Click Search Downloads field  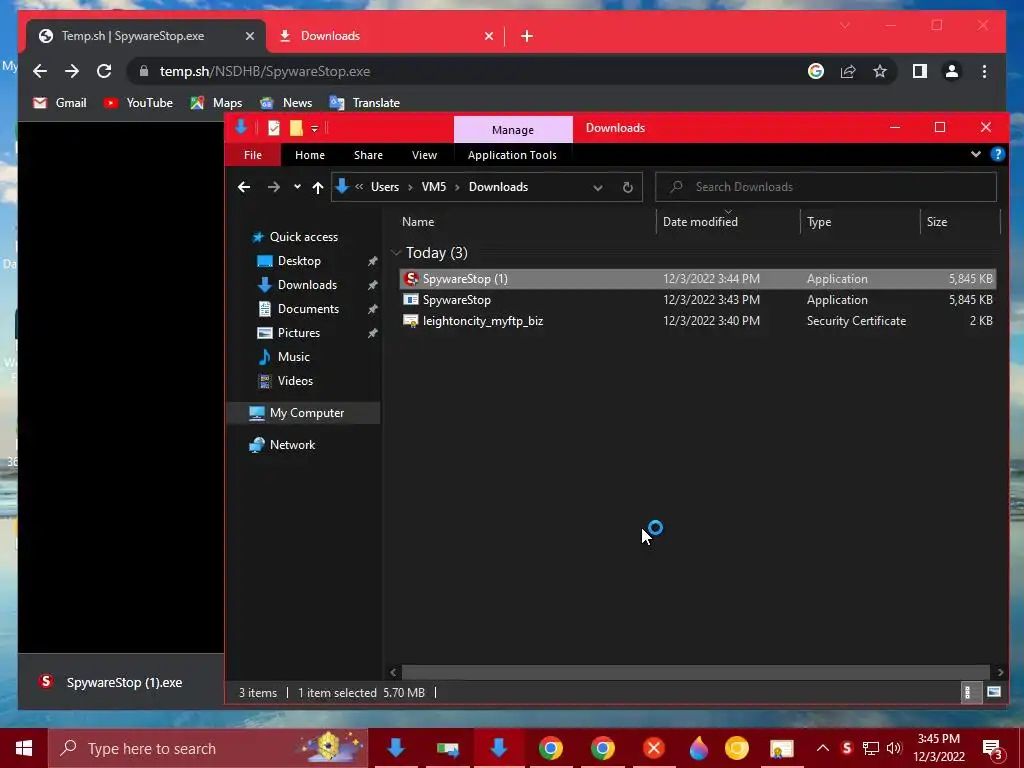(825, 187)
